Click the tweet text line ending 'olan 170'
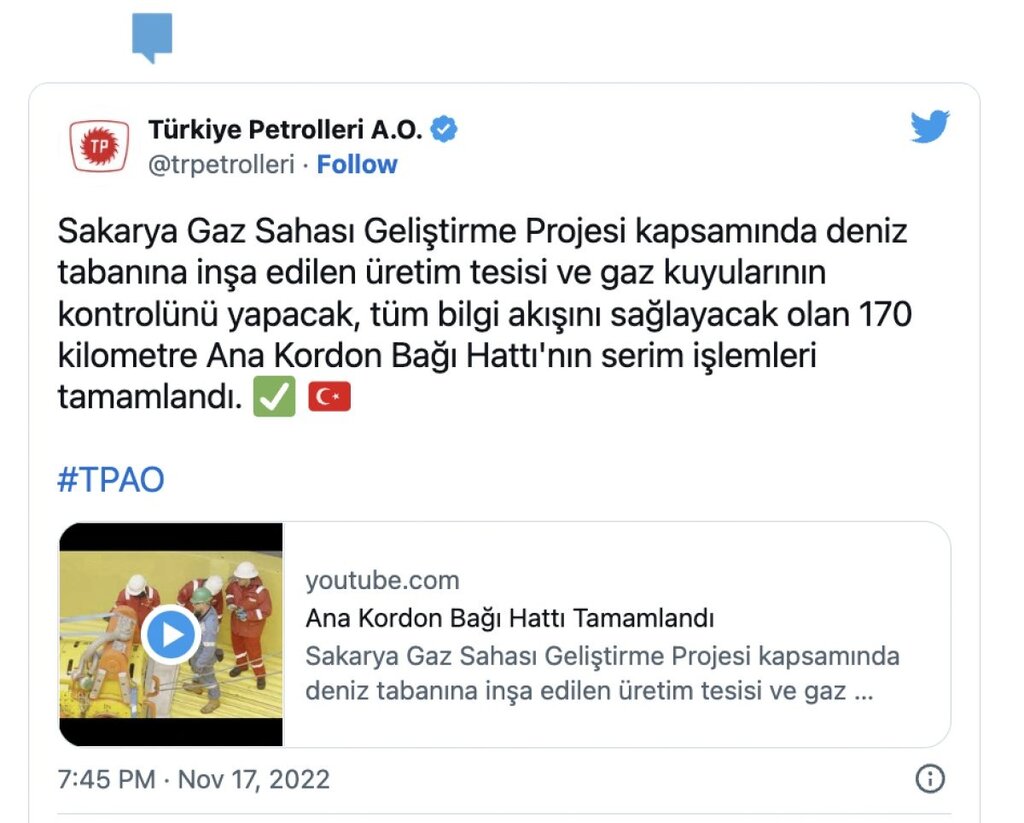This screenshot has width=1024, height=823. click(485, 315)
